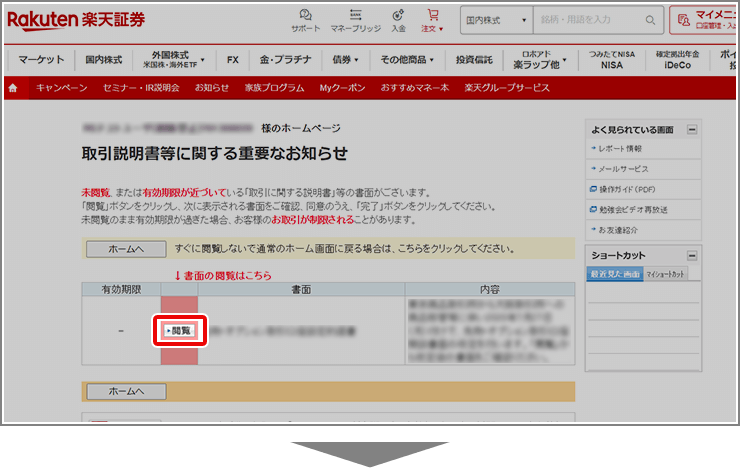Open the 家族プログラム link
740x468 pixels.
tap(274, 88)
